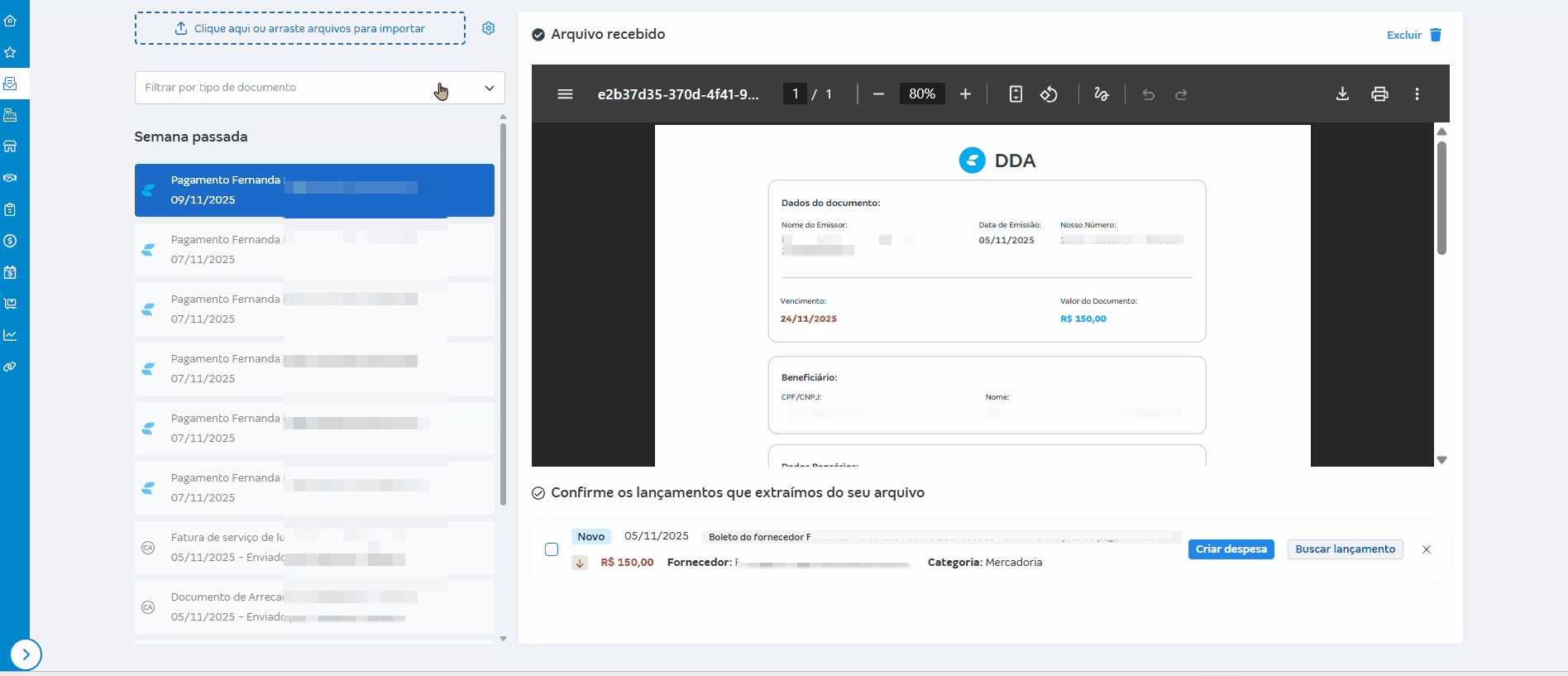Click Buscar lançamento button
The image size is (1568, 676).
click(1345, 549)
